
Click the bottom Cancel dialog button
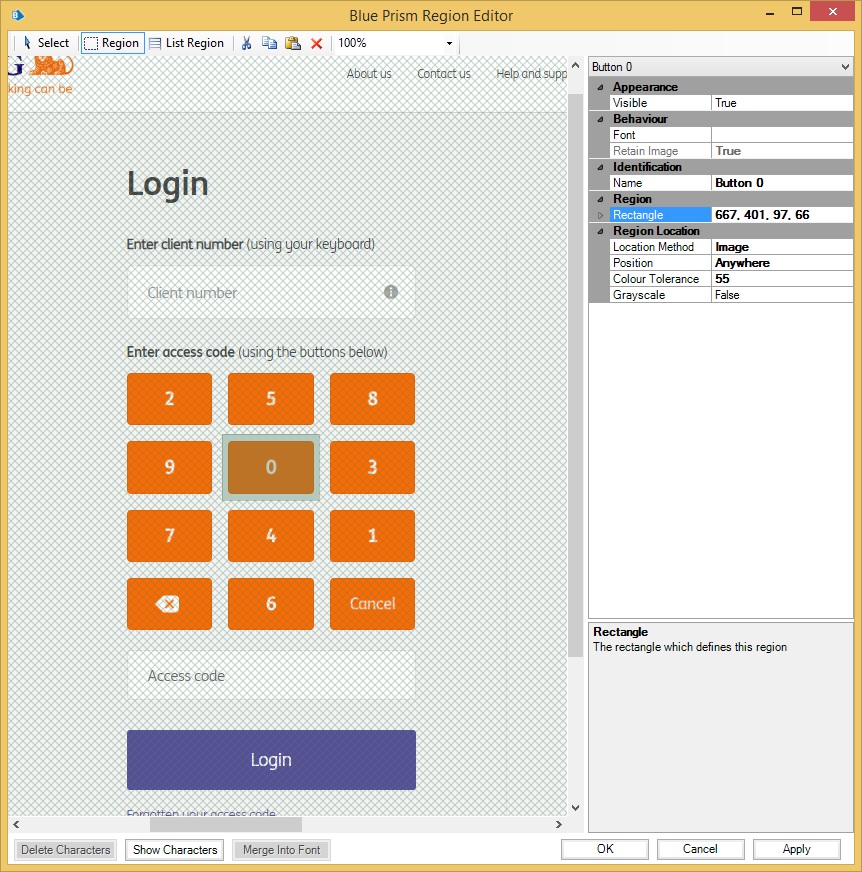[701, 849]
